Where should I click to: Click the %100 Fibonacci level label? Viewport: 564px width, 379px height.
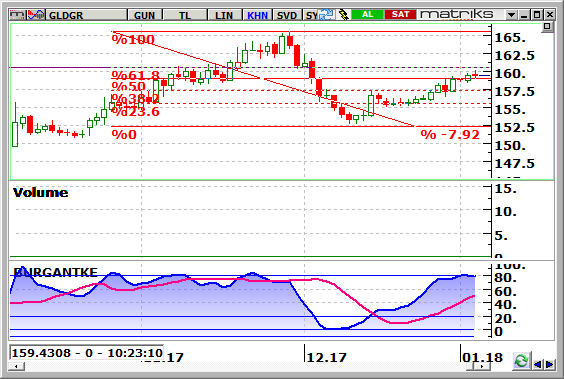click(133, 39)
